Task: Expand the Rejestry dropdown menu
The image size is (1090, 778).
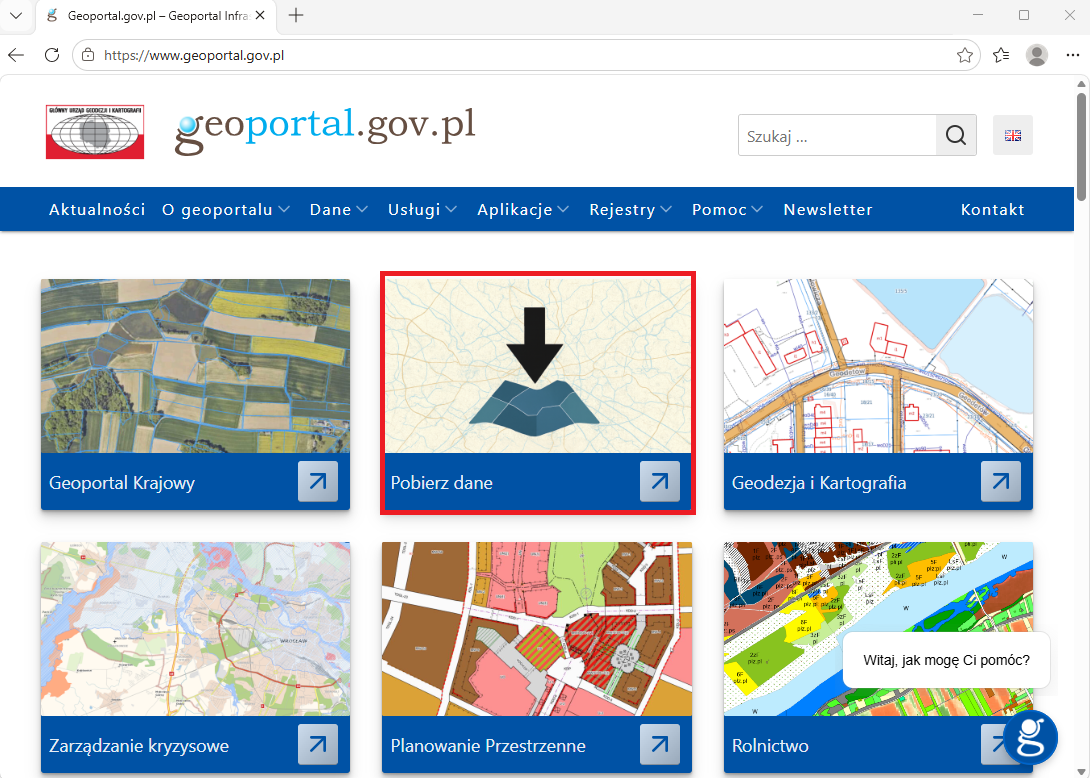Action: (631, 209)
